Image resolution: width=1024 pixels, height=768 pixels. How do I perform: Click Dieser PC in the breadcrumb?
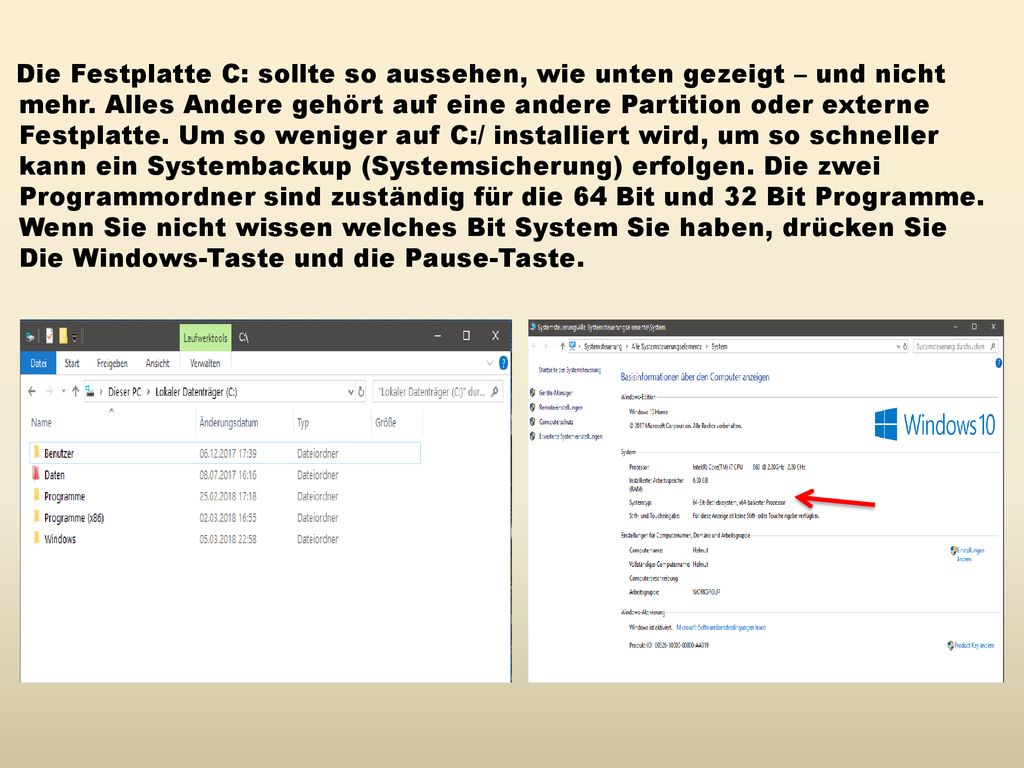[x=125, y=392]
